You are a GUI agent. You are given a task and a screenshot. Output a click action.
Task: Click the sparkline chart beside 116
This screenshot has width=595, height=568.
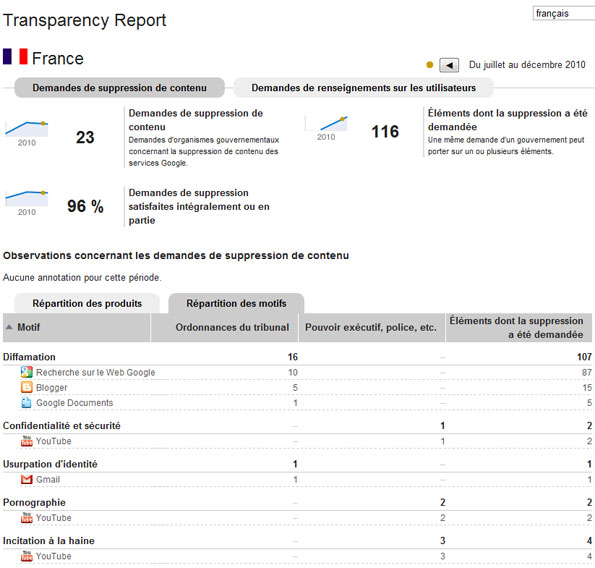(326, 124)
